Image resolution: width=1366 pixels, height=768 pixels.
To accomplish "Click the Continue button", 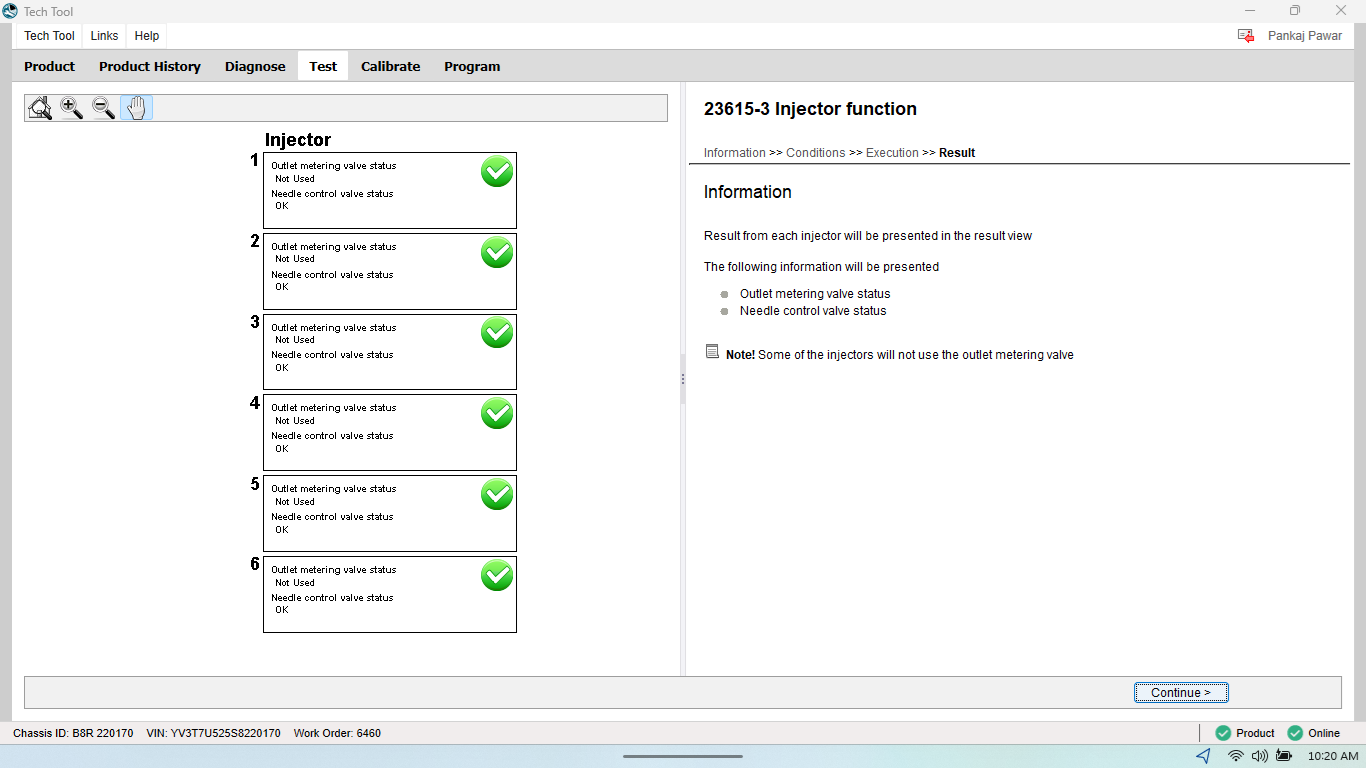I will (1181, 693).
